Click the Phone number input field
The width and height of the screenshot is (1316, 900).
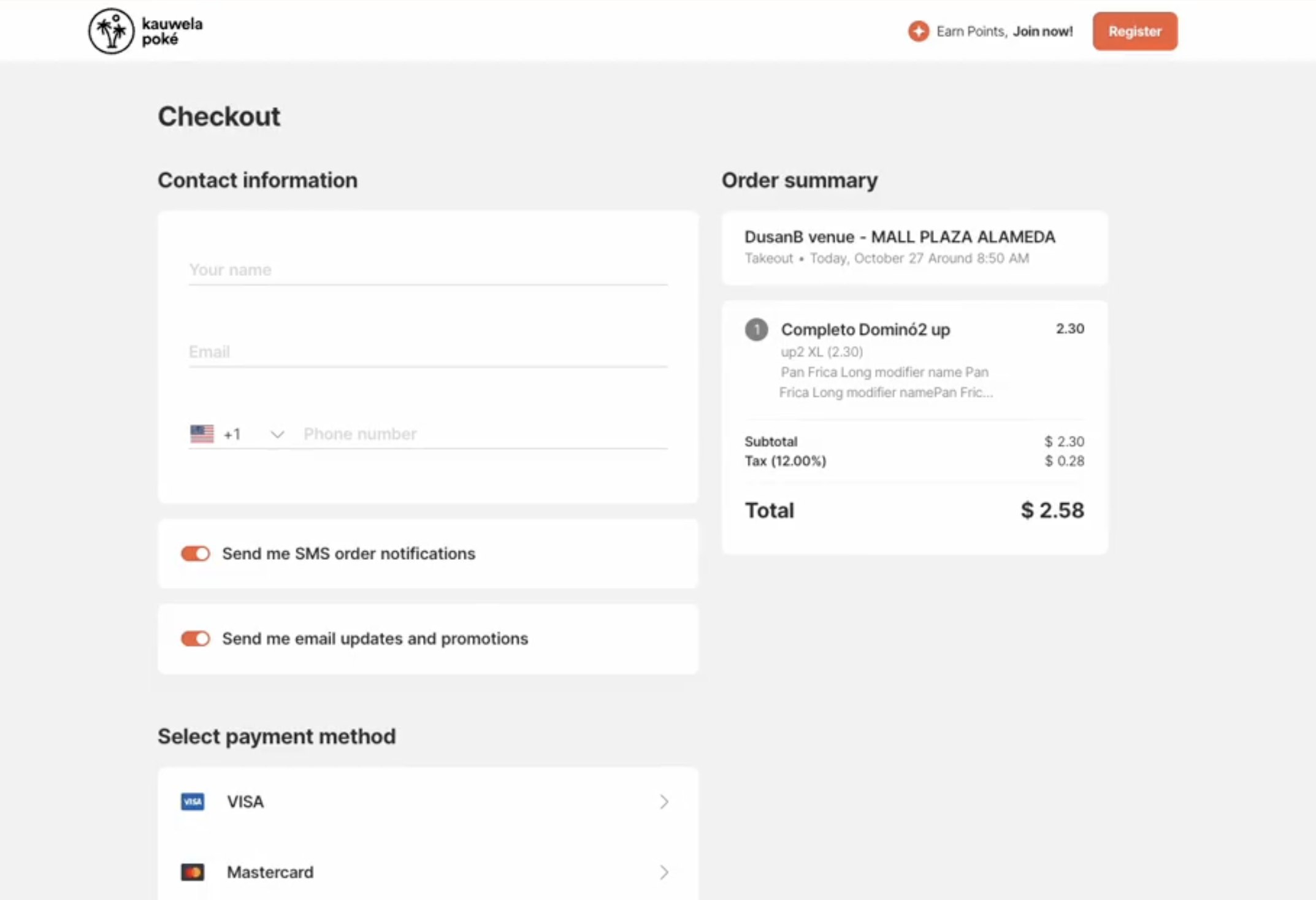[x=484, y=434]
